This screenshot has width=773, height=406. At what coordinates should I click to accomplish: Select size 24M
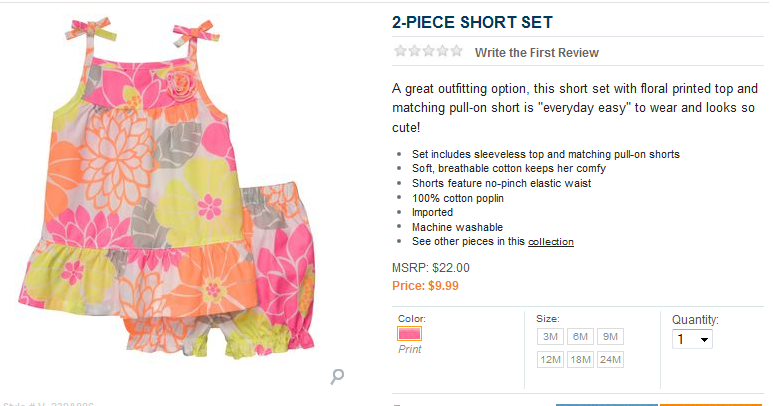(x=610, y=360)
